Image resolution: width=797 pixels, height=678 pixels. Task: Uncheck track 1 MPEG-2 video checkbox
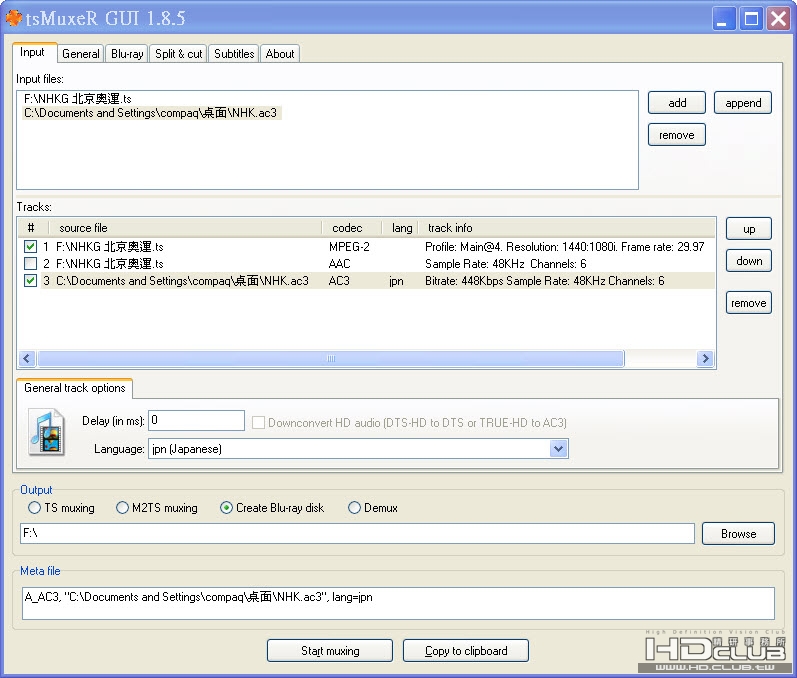pyautogui.click(x=30, y=246)
